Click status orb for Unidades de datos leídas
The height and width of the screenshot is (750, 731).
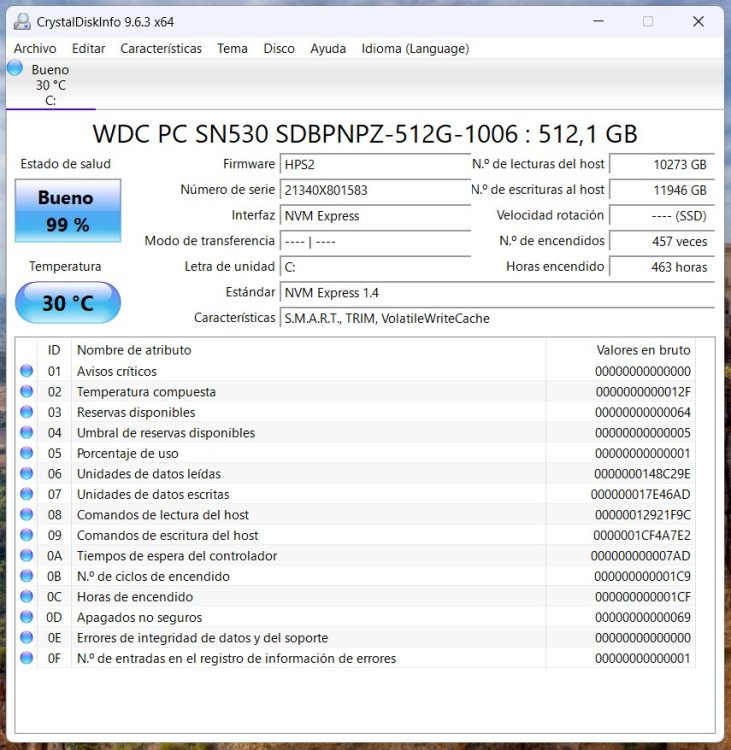coord(27,474)
